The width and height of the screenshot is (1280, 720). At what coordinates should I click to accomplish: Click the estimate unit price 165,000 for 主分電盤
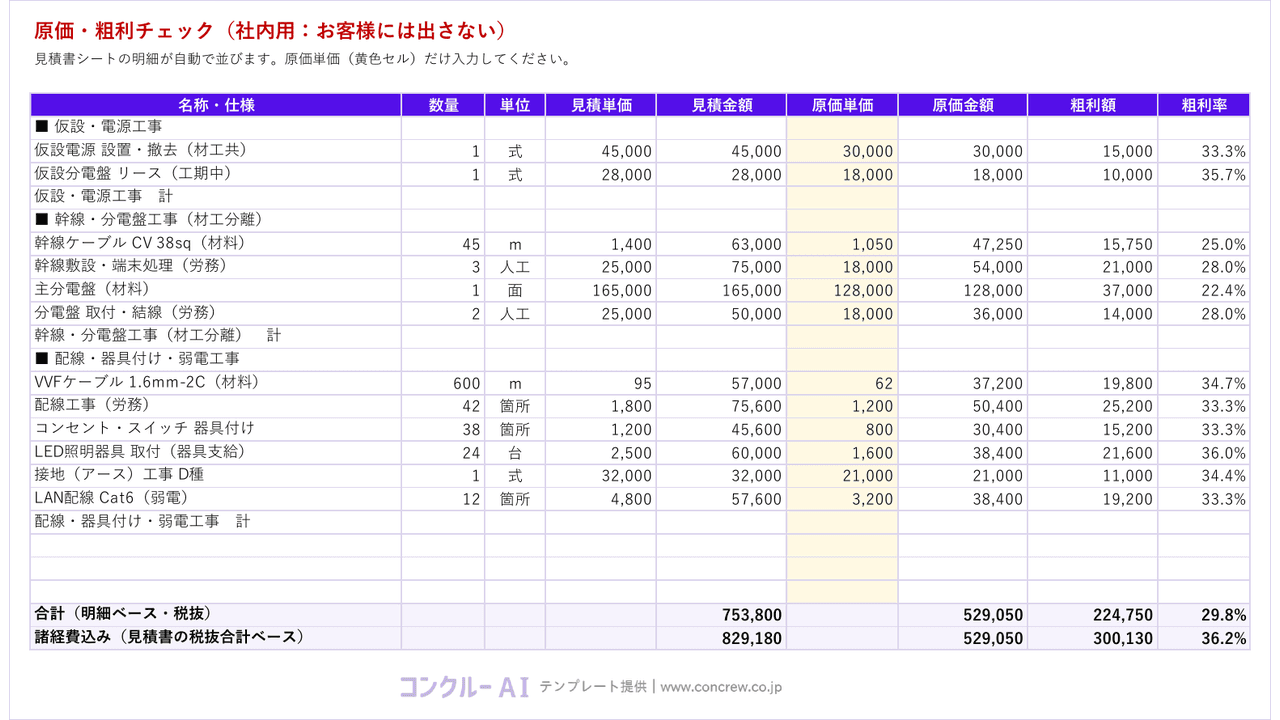click(622, 291)
